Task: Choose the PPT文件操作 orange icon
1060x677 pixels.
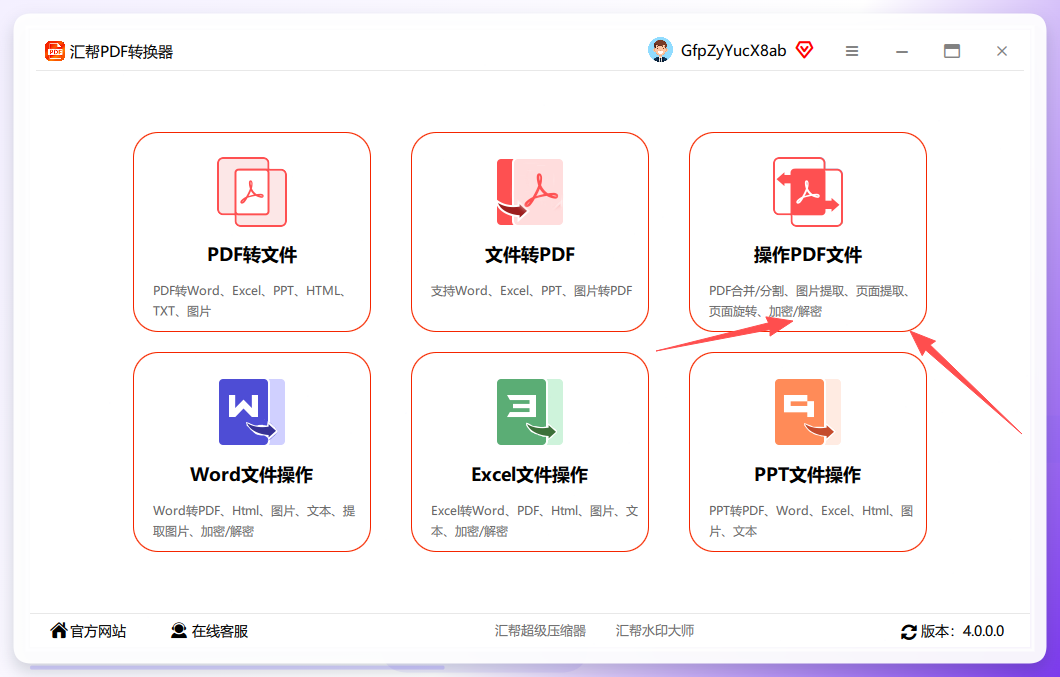Action: coord(808,412)
